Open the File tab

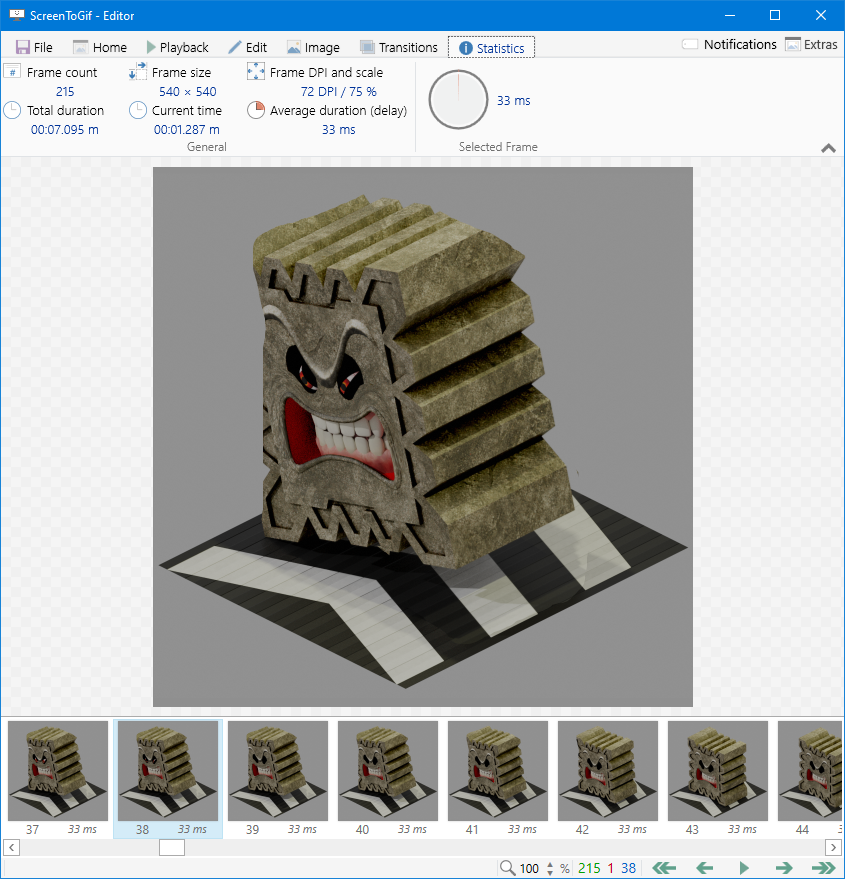click(x=34, y=47)
